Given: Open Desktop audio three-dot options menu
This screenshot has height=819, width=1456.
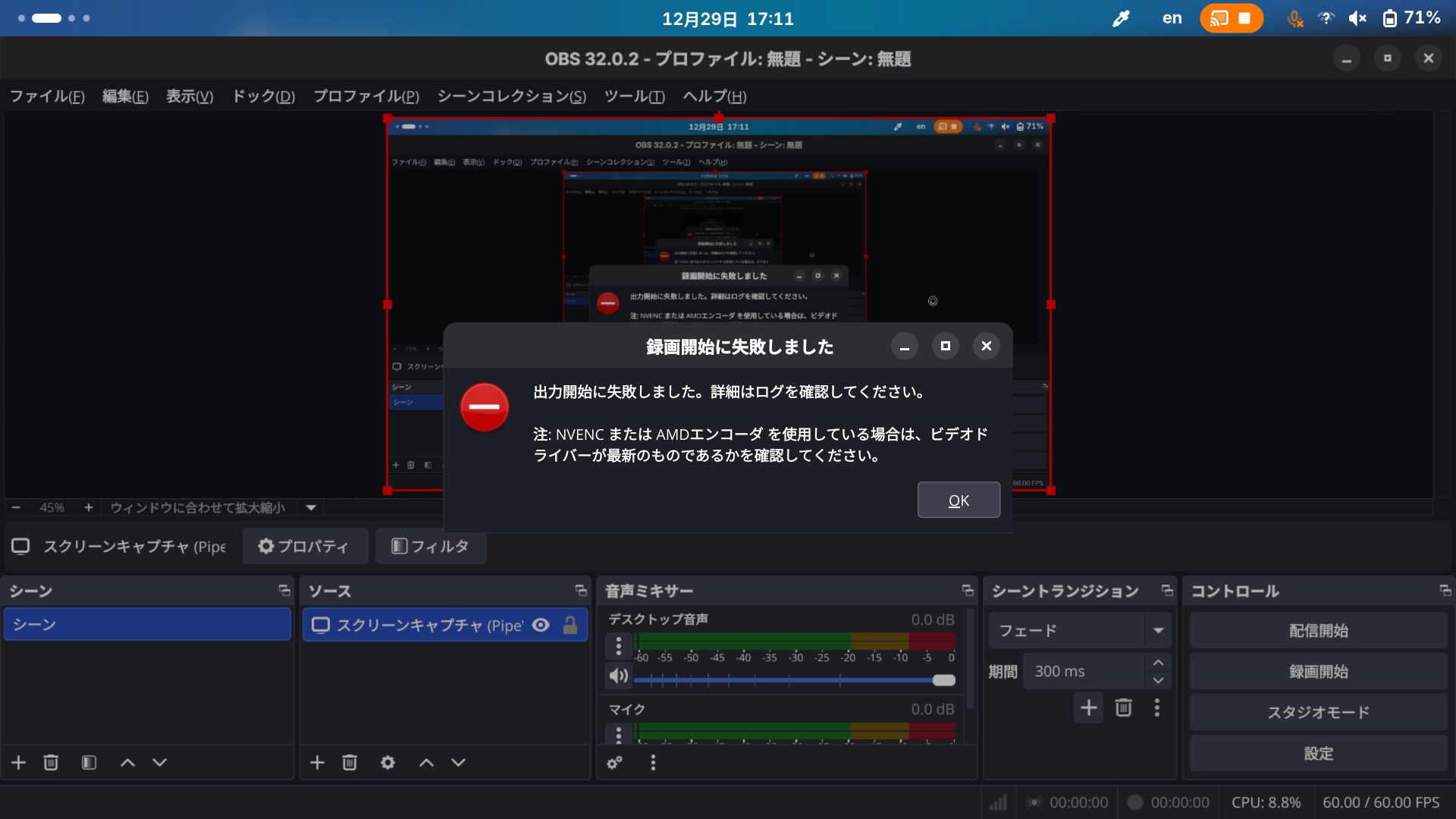Looking at the screenshot, I should tap(619, 645).
